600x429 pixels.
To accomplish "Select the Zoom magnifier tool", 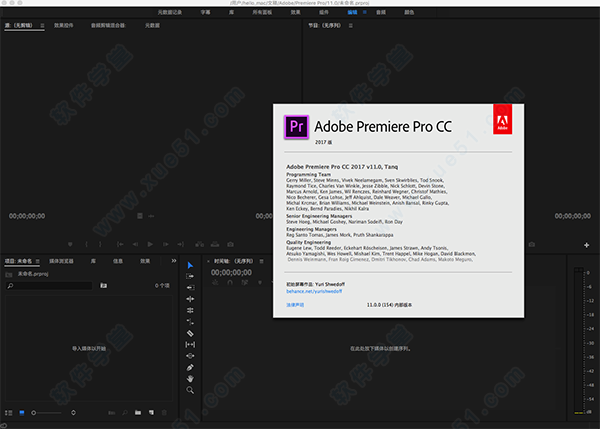I will 190,390.
